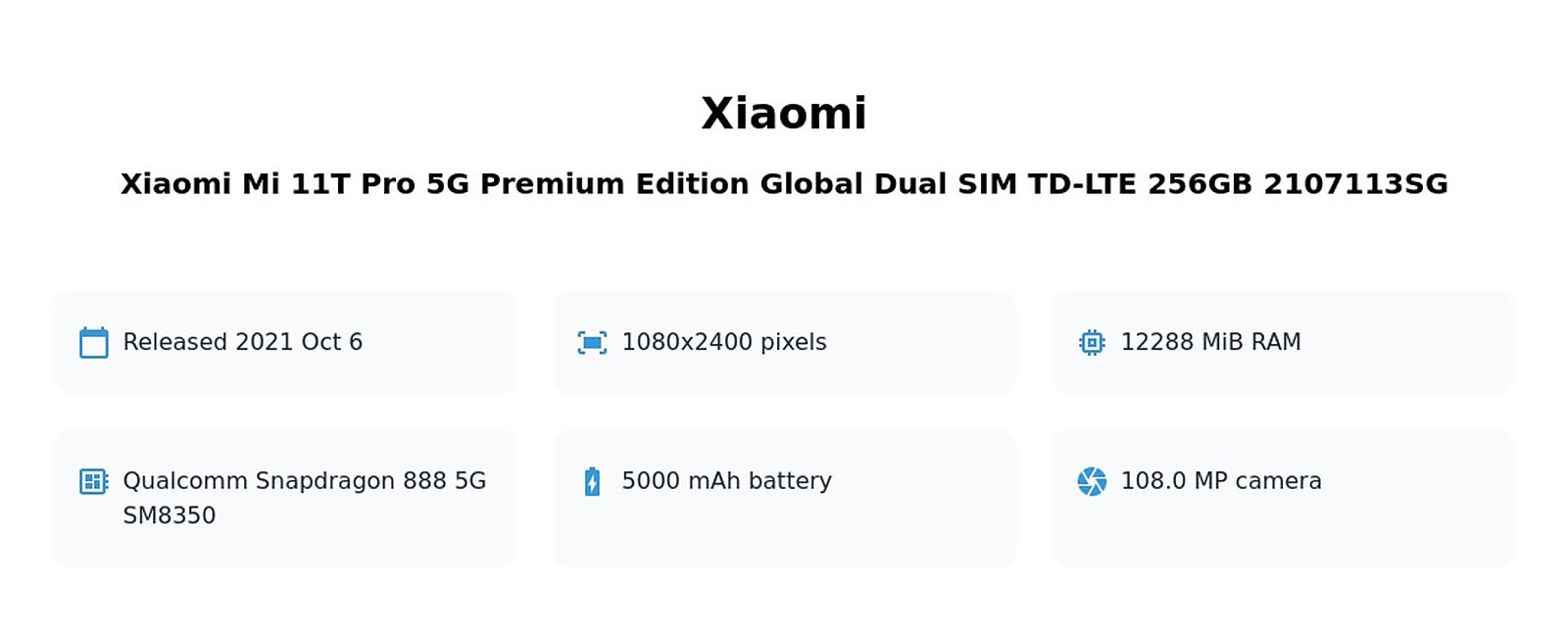Select the camera aperture shutter icon
The width and height of the screenshot is (1568, 637).
1092,481
